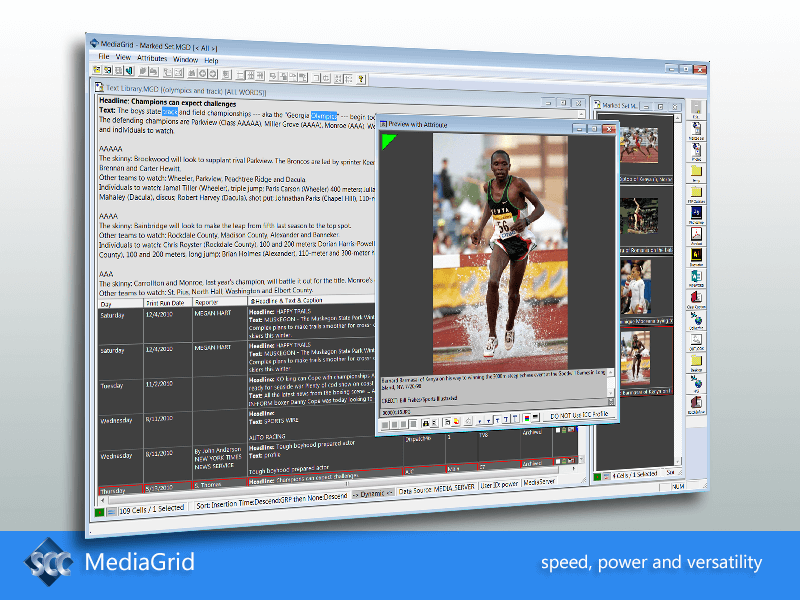Select the steeplechase runner thumbnail in Marked Set
800x600 pixels.
tap(636, 357)
